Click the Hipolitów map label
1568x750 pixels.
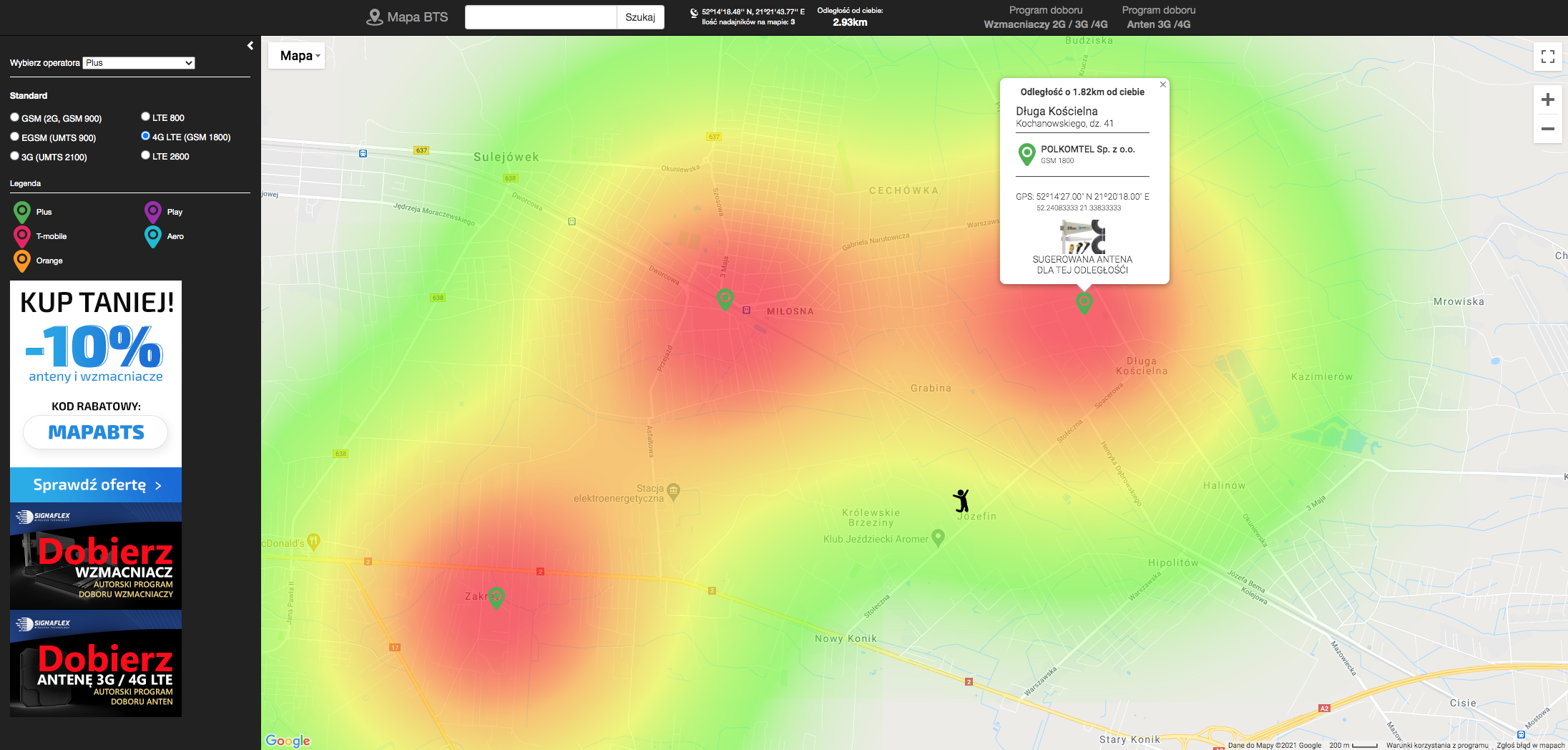(1173, 562)
